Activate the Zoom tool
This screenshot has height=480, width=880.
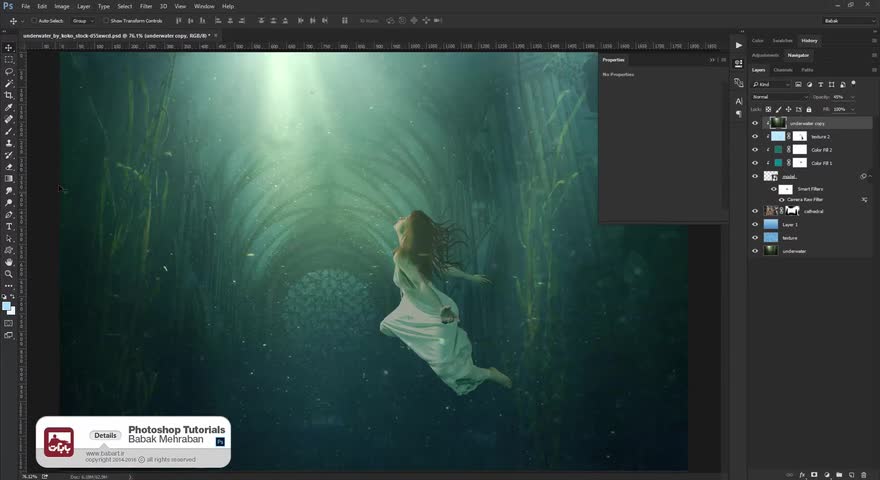pos(9,273)
